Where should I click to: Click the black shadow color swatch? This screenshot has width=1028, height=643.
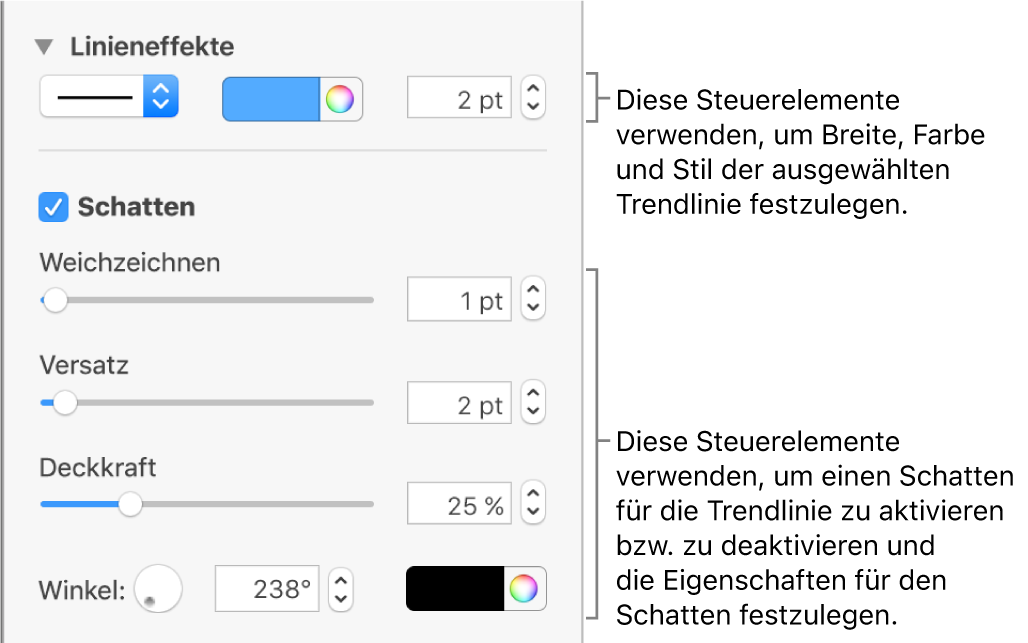[x=455, y=589]
